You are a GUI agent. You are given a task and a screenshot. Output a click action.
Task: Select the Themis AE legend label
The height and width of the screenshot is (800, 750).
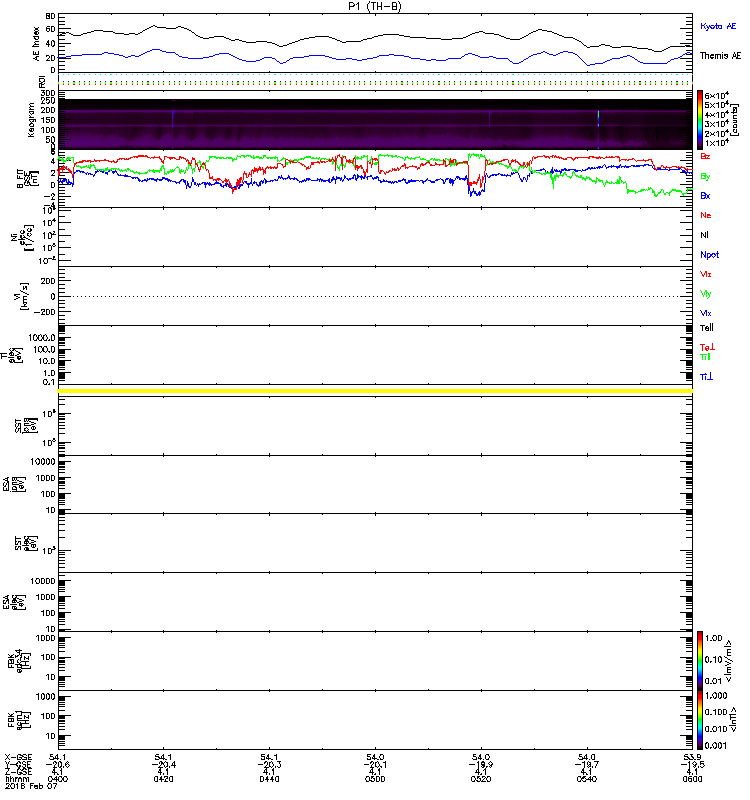[x=720, y=56]
